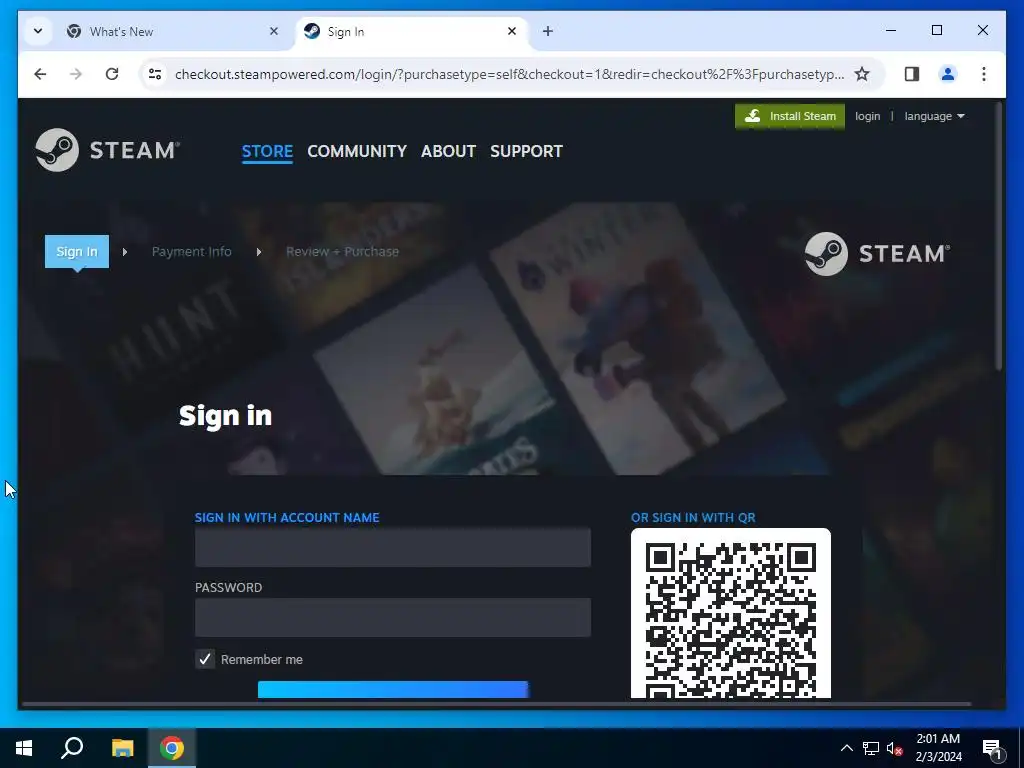Screen dimensions: 1024x768
Task: Switch to the What's New tab
Action: point(174,31)
